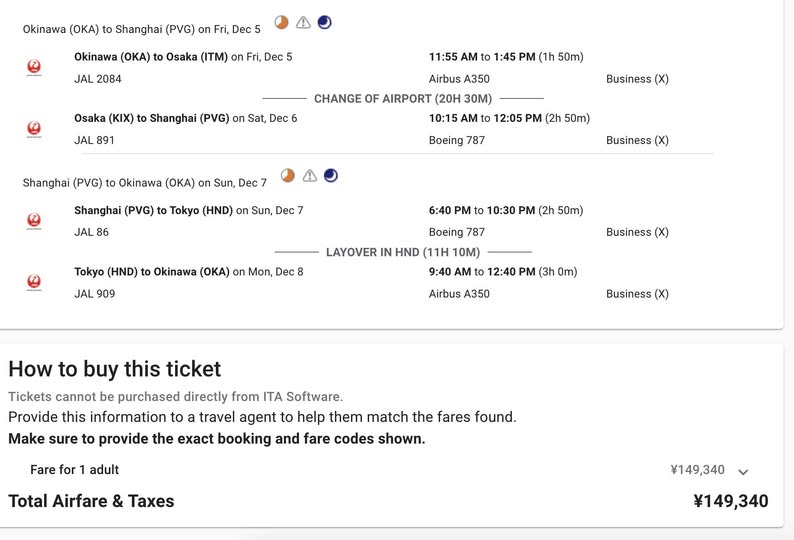This screenshot has height=540, width=794.
Task: Click the JAL logo beside flight JAL 909
Action: click(34, 283)
